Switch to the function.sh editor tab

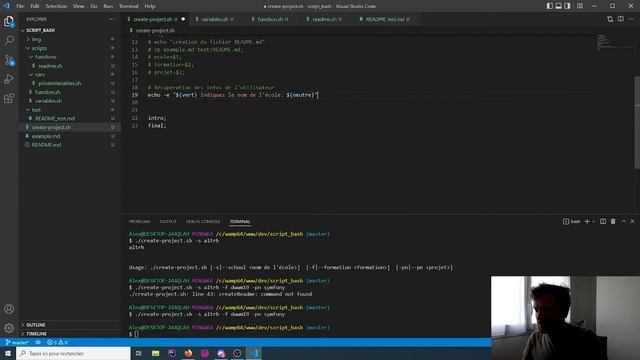[x=272, y=19]
